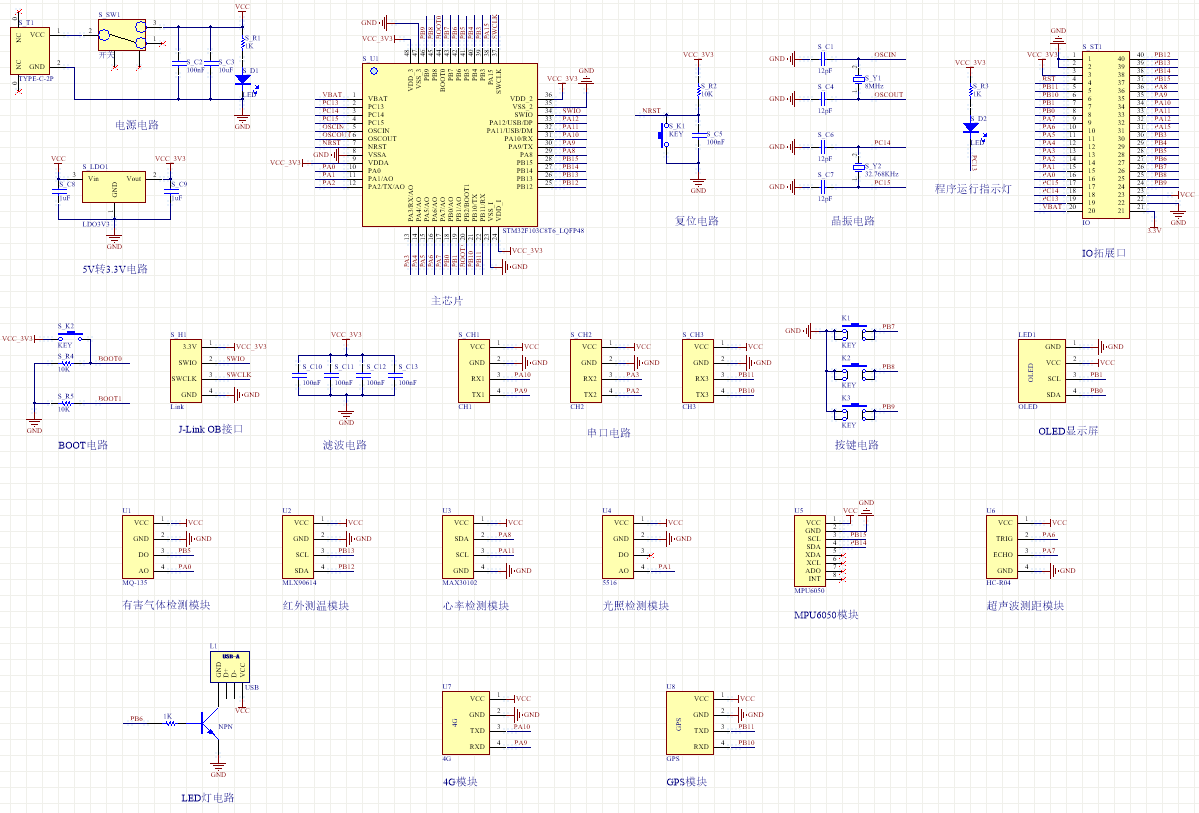Select the S_CH2 serial connector block
The height and width of the screenshot is (813, 1199).
(x=585, y=371)
